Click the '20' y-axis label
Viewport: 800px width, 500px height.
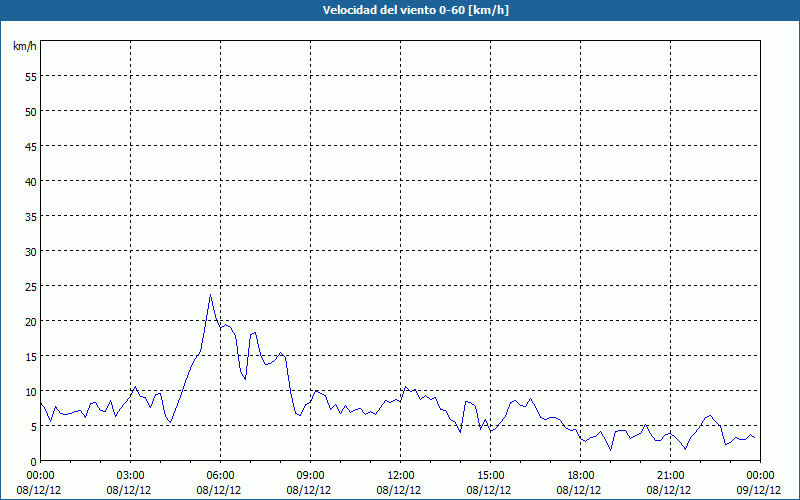[x=31, y=322]
